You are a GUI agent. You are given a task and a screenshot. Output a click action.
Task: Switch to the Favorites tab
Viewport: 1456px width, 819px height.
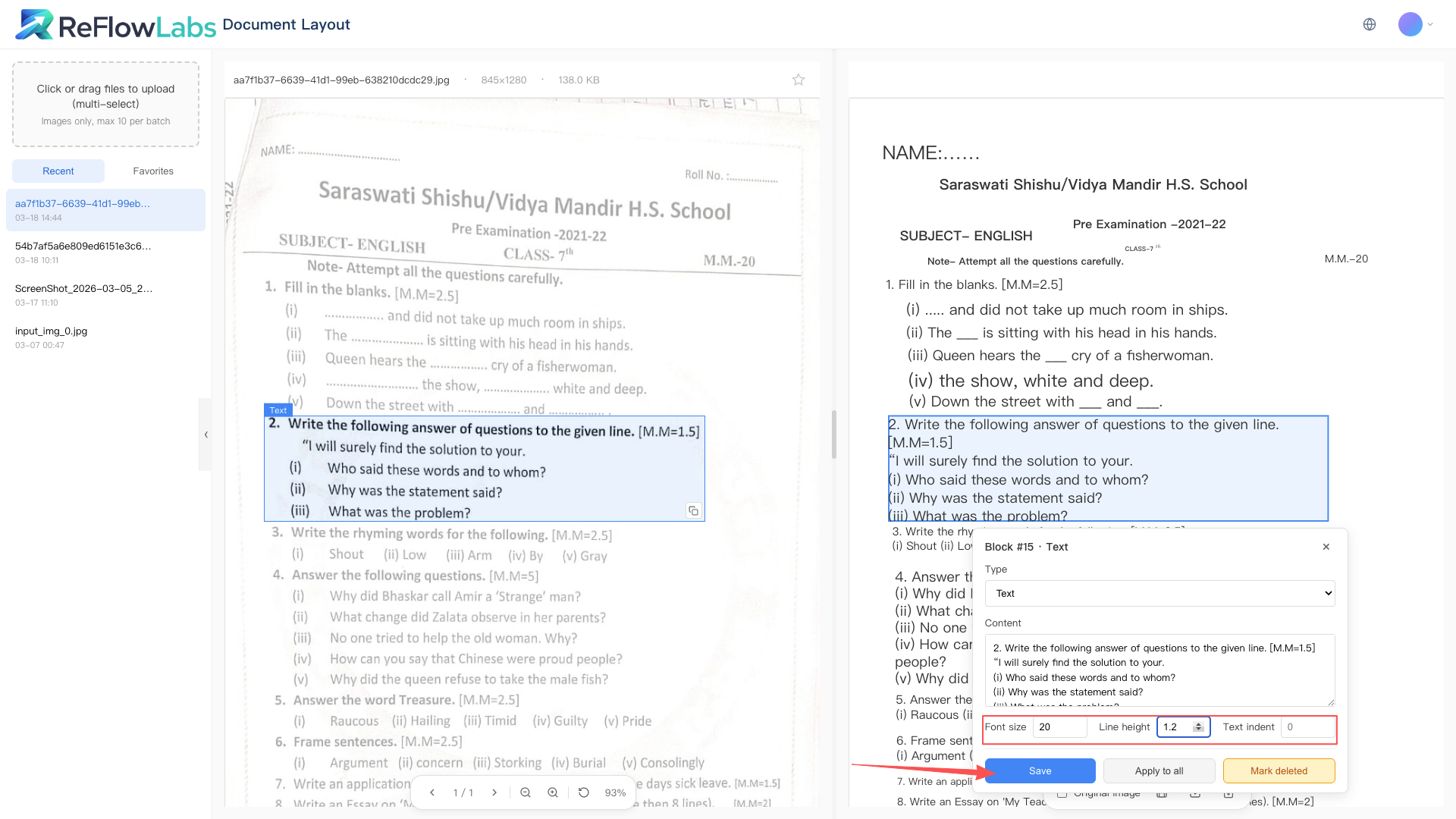pos(153,171)
